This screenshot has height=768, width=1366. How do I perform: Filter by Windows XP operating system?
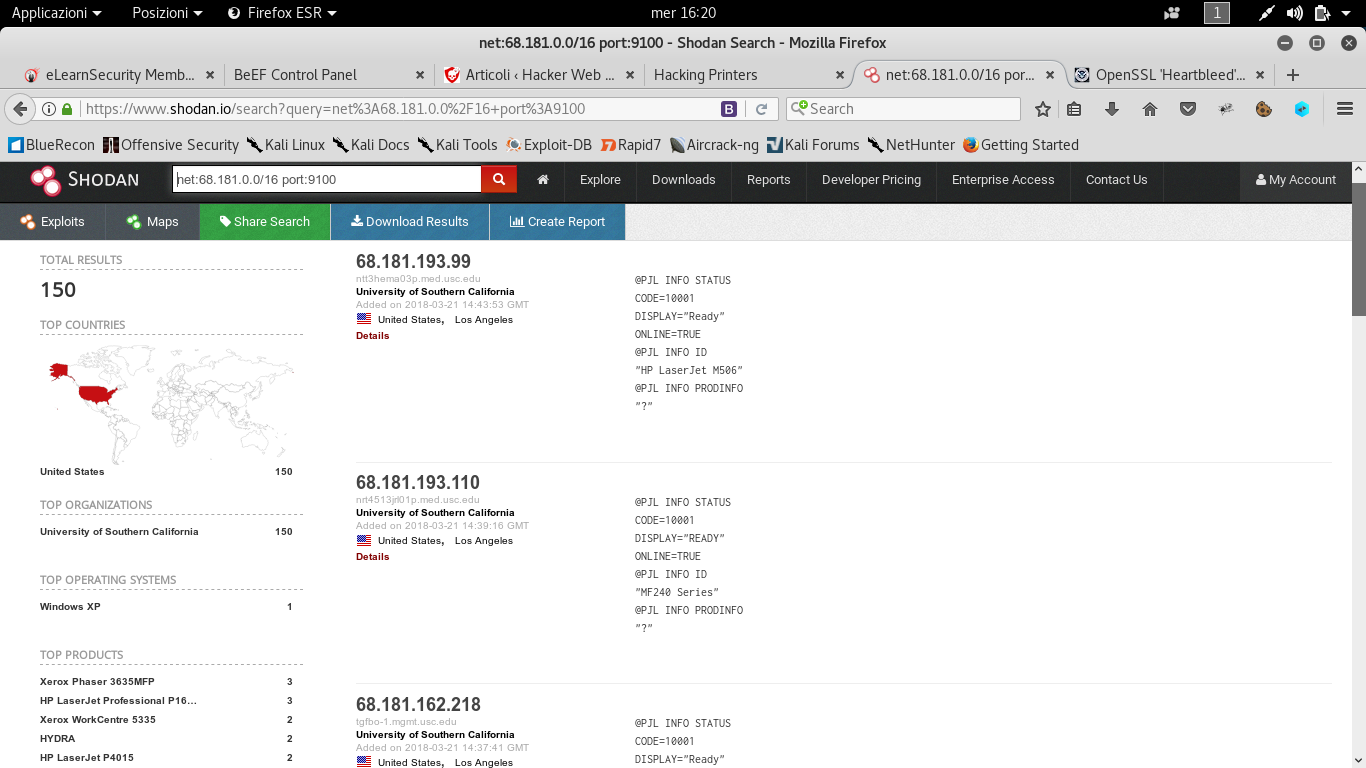tap(70, 607)
